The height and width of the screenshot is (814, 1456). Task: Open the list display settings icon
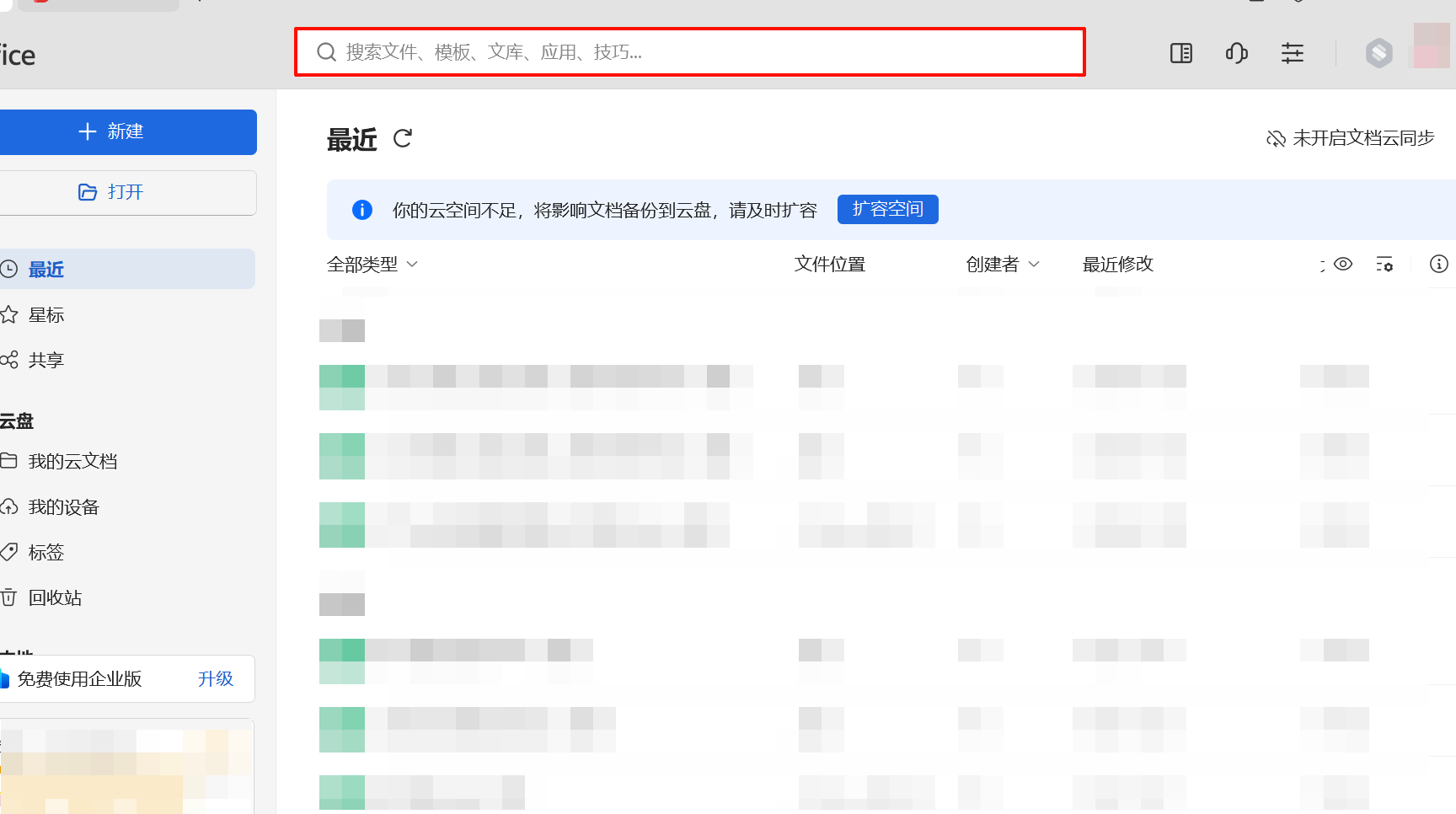coord(1384,265)
